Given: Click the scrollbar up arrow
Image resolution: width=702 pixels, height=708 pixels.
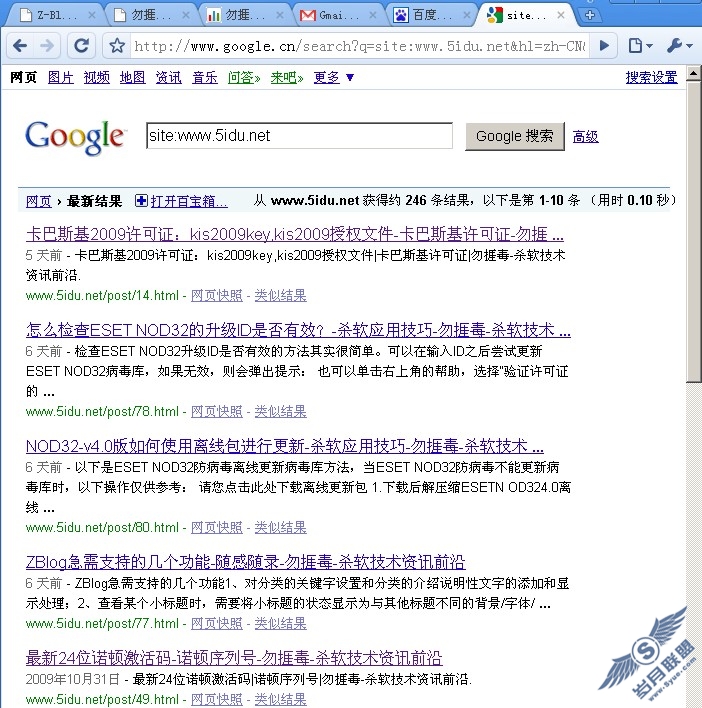Looking at the screenshot, I should [x=693, y=73].
